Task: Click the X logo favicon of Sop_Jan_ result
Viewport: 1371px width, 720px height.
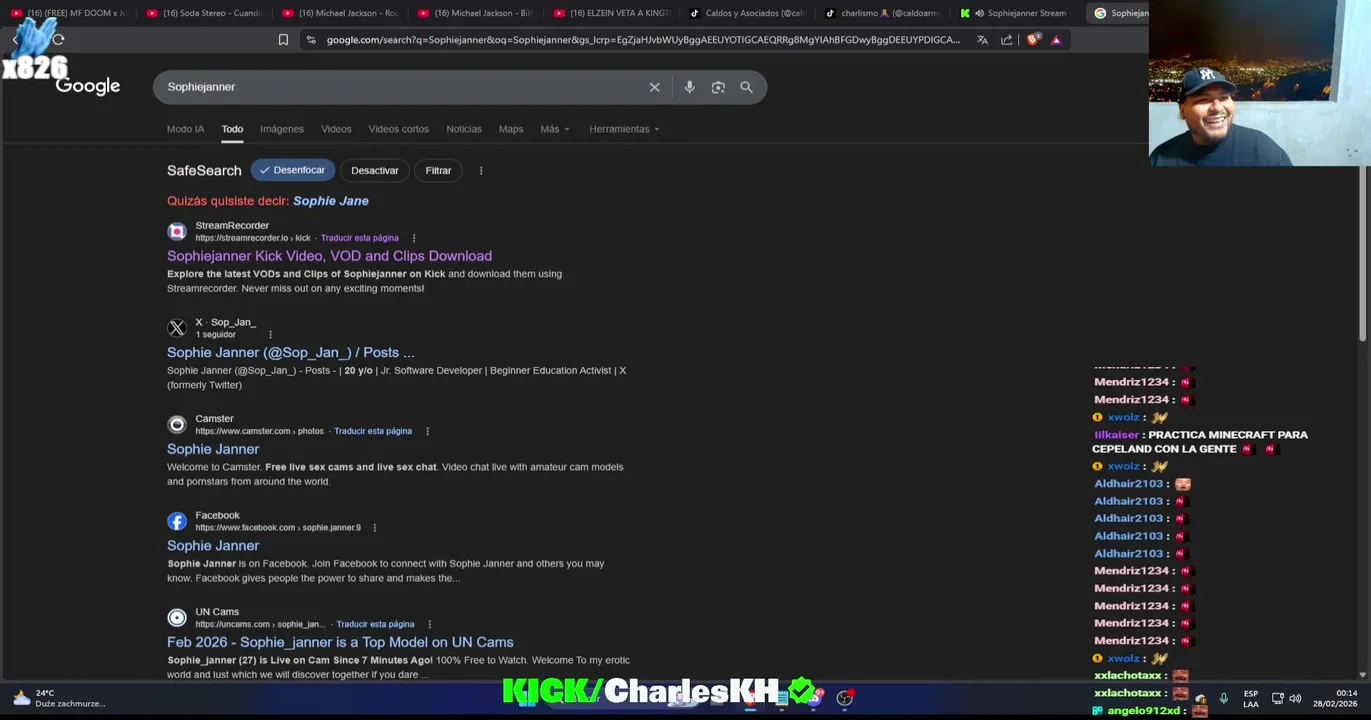Action: [177, 328]
